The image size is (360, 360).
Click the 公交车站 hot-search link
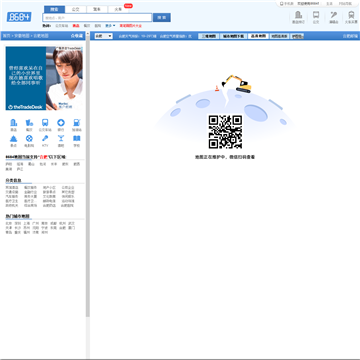click(x=62, y=26)
